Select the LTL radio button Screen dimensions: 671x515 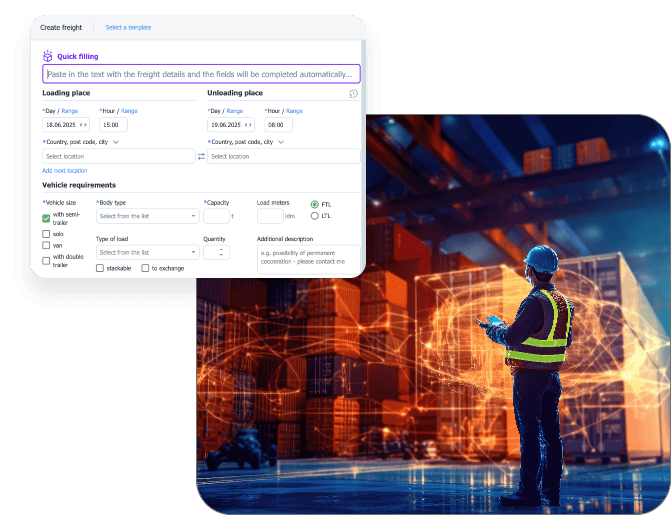coord(315,215)
